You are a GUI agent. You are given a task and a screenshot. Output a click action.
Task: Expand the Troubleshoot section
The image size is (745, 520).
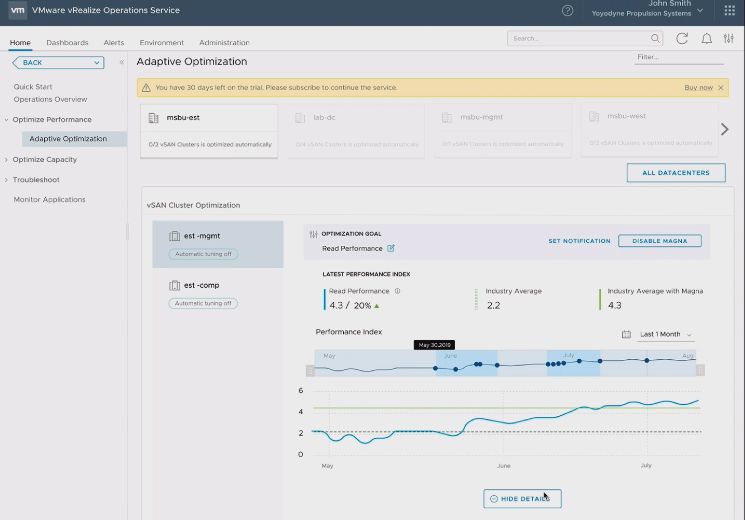6,180
